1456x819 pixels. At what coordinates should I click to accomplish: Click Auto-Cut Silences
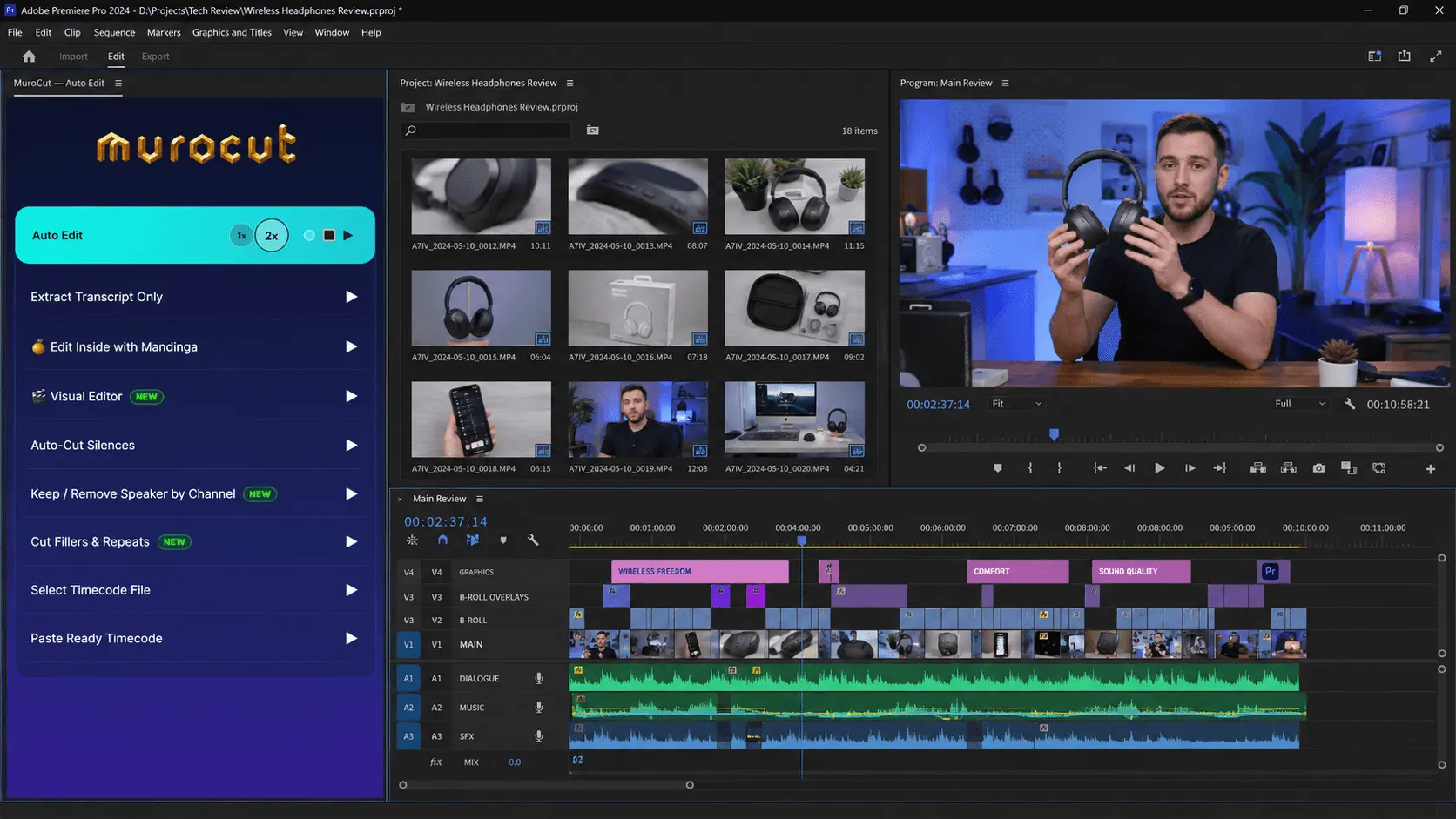point(195,445)
